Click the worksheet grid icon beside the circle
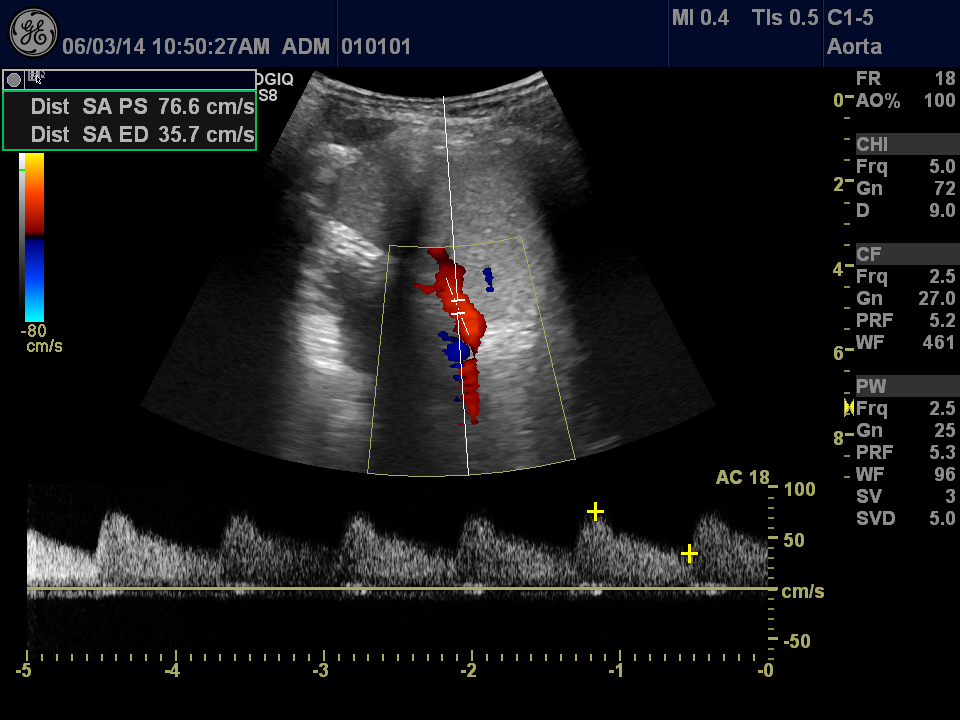 pos(37,77)
